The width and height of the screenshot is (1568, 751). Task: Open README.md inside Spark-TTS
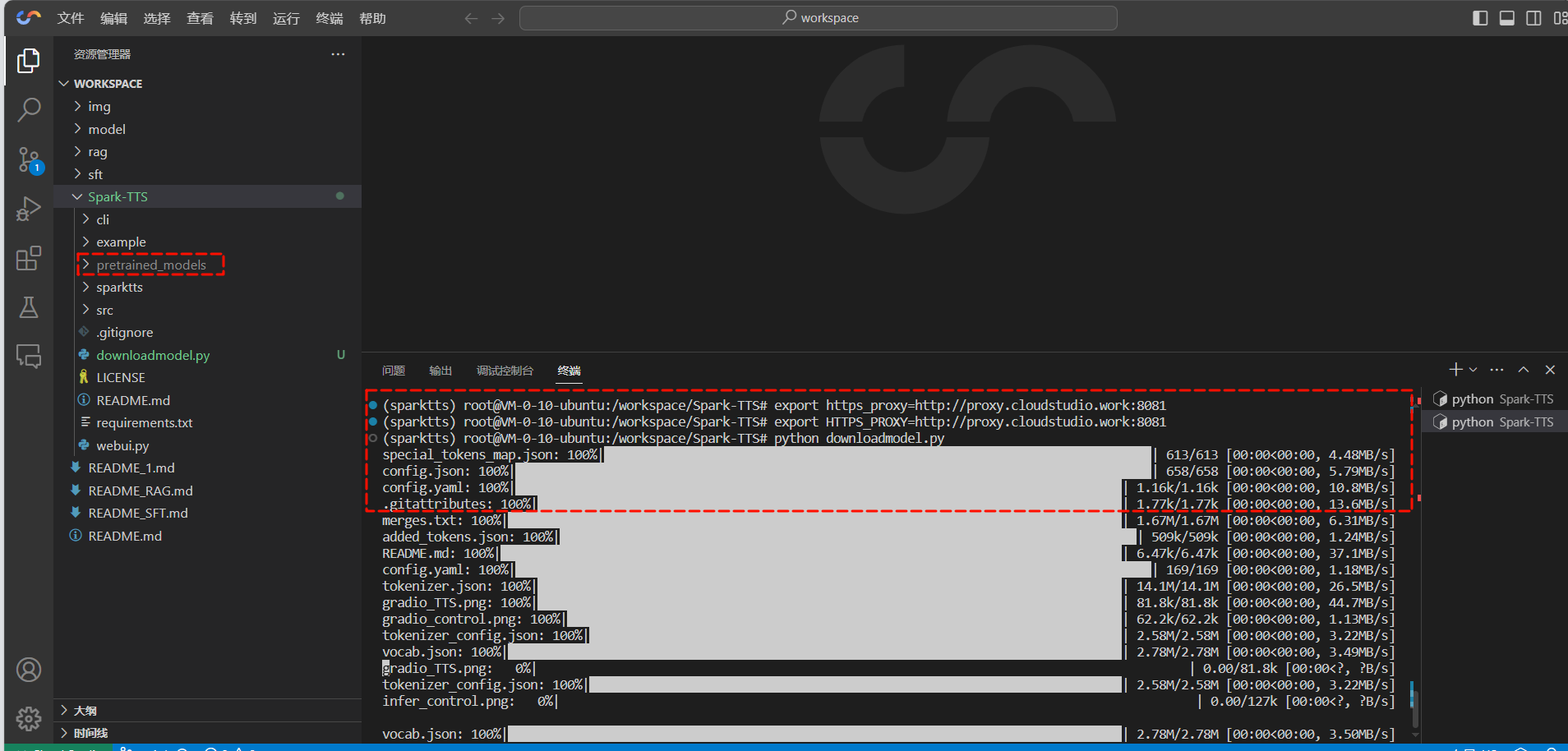tap(207, 400)
